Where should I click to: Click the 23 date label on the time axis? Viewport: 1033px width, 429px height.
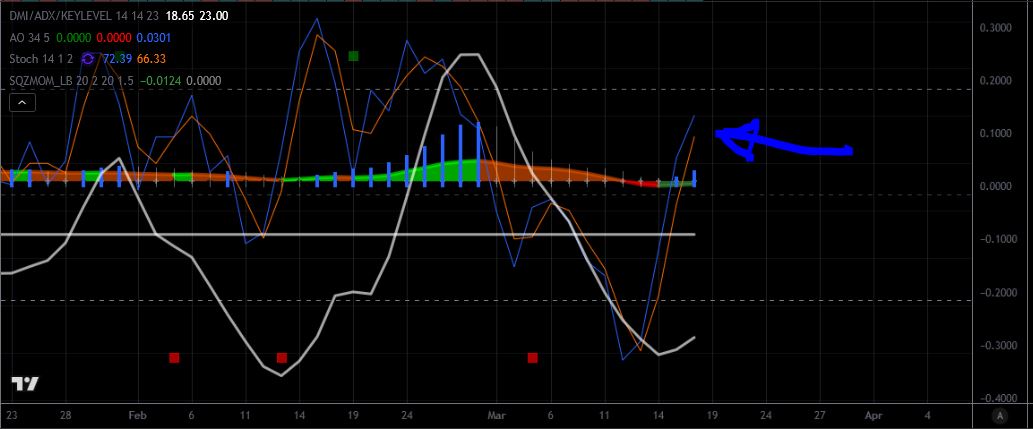tap(11, 416)
